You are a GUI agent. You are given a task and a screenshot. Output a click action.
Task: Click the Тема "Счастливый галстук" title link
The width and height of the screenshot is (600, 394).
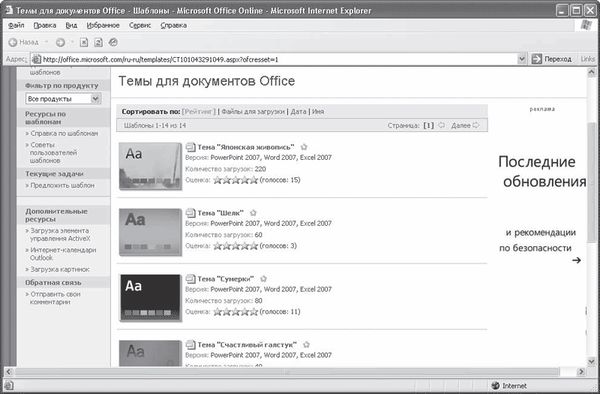(x=247, y=345)
